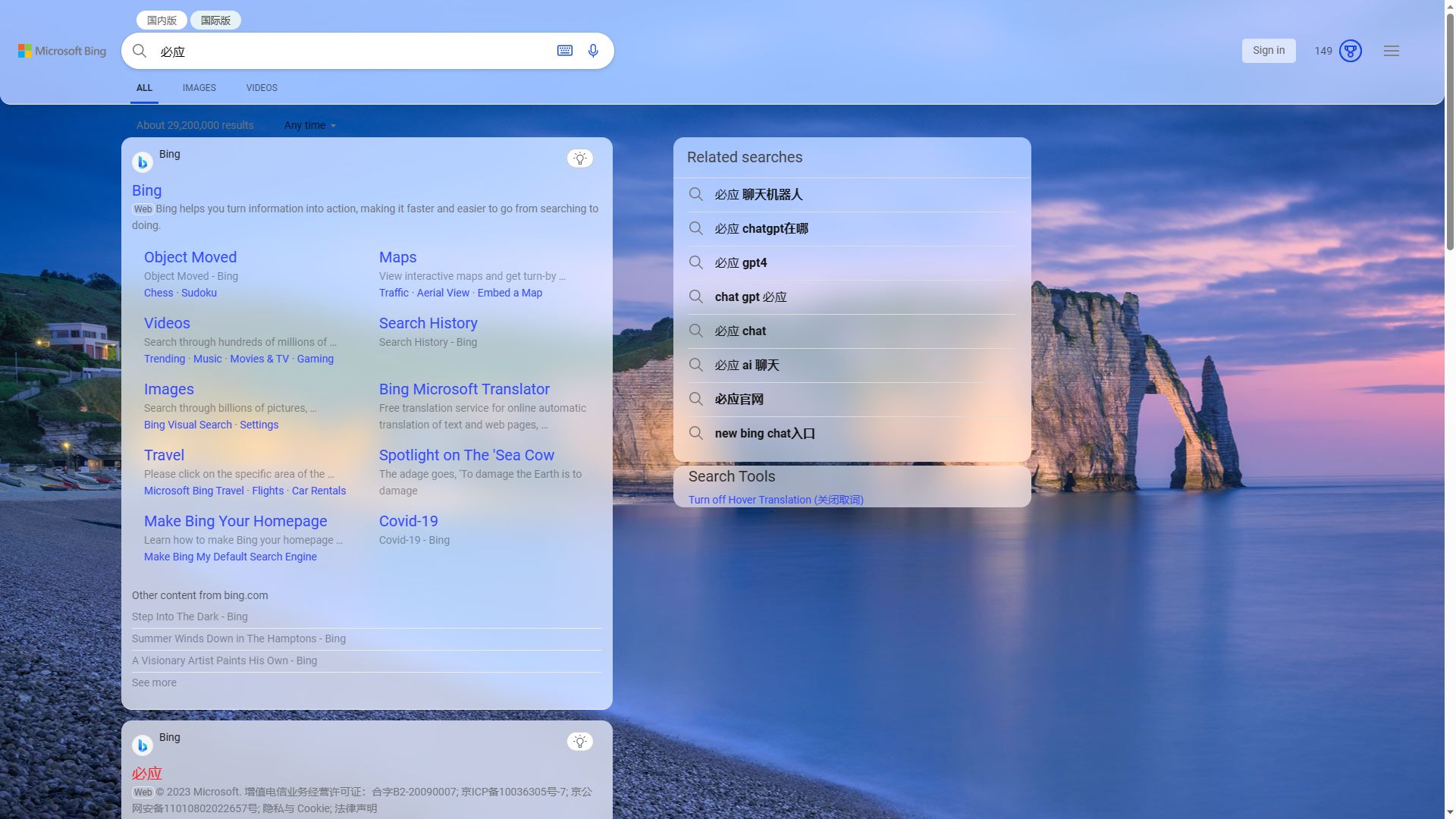
Task: Open the Videos sitelink heading
Action: (167, 323)
